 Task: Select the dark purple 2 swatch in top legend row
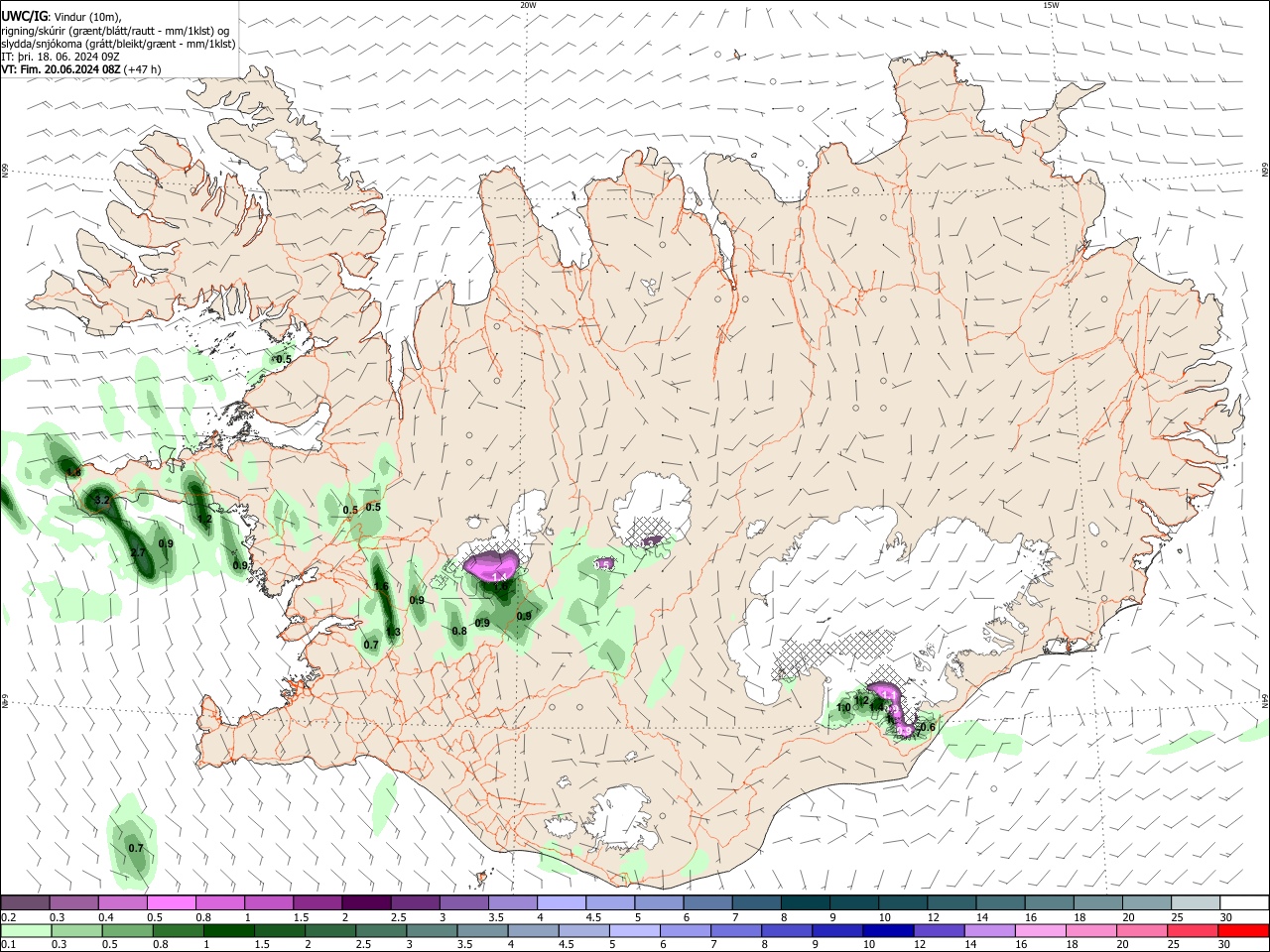(x=366, y=902)
